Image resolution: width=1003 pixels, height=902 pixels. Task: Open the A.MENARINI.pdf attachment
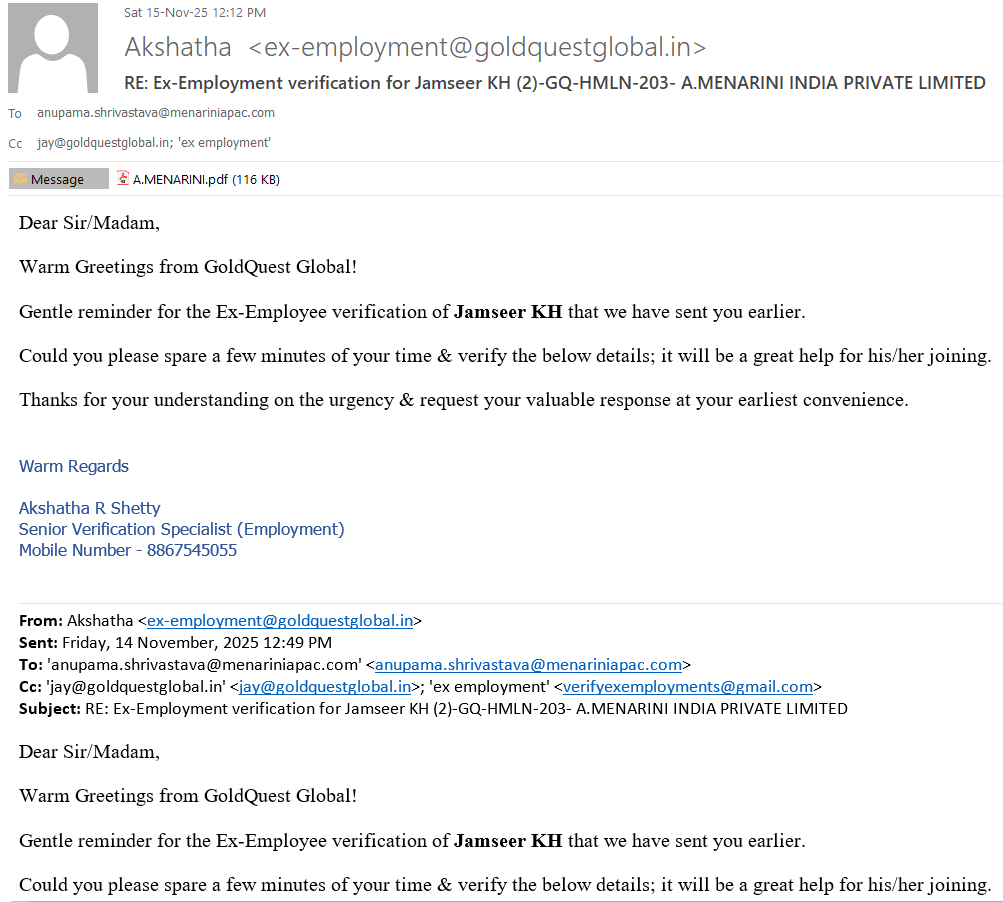click(205, 180)
